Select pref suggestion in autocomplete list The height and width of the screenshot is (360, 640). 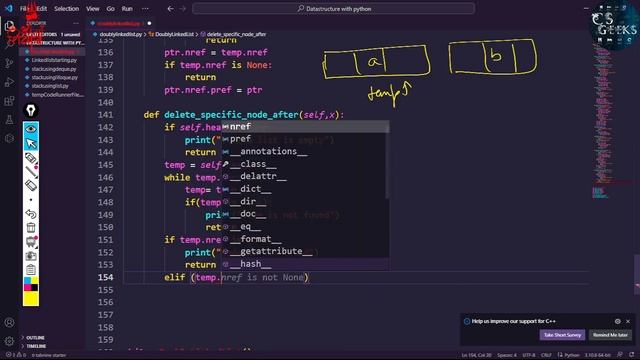tap(305, 139)
